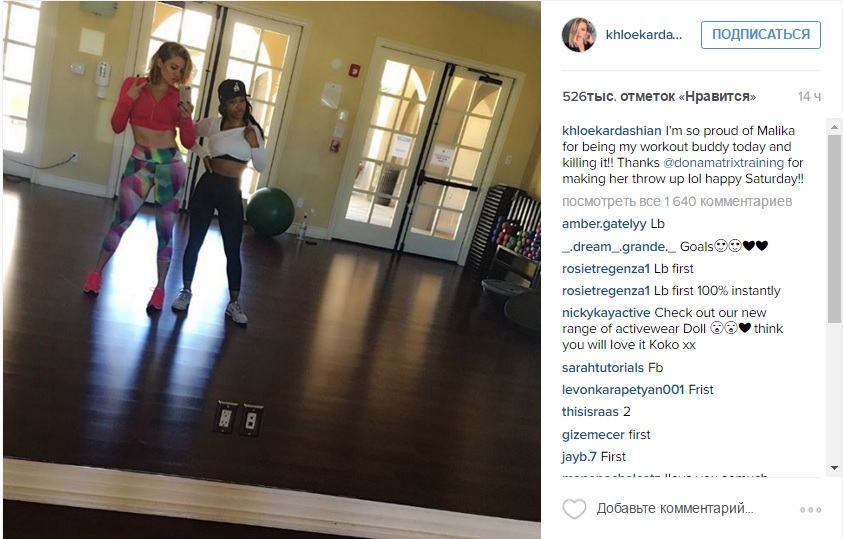Click the comments scrollbar thumb
The height and width of the screenshot is (539, 843).
point(834,228)
